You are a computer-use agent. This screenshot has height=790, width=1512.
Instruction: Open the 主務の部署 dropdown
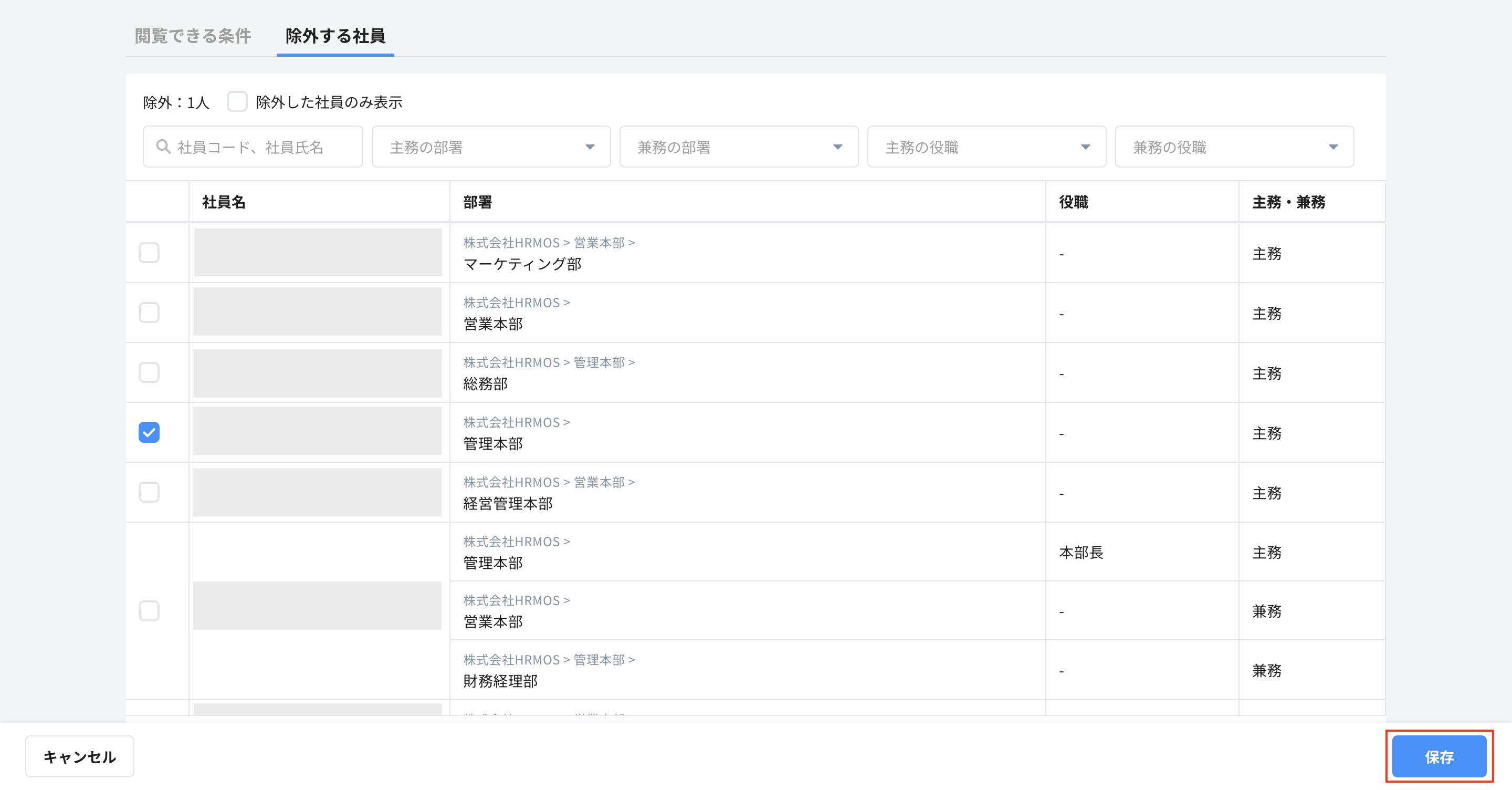[x=491, y=147]
